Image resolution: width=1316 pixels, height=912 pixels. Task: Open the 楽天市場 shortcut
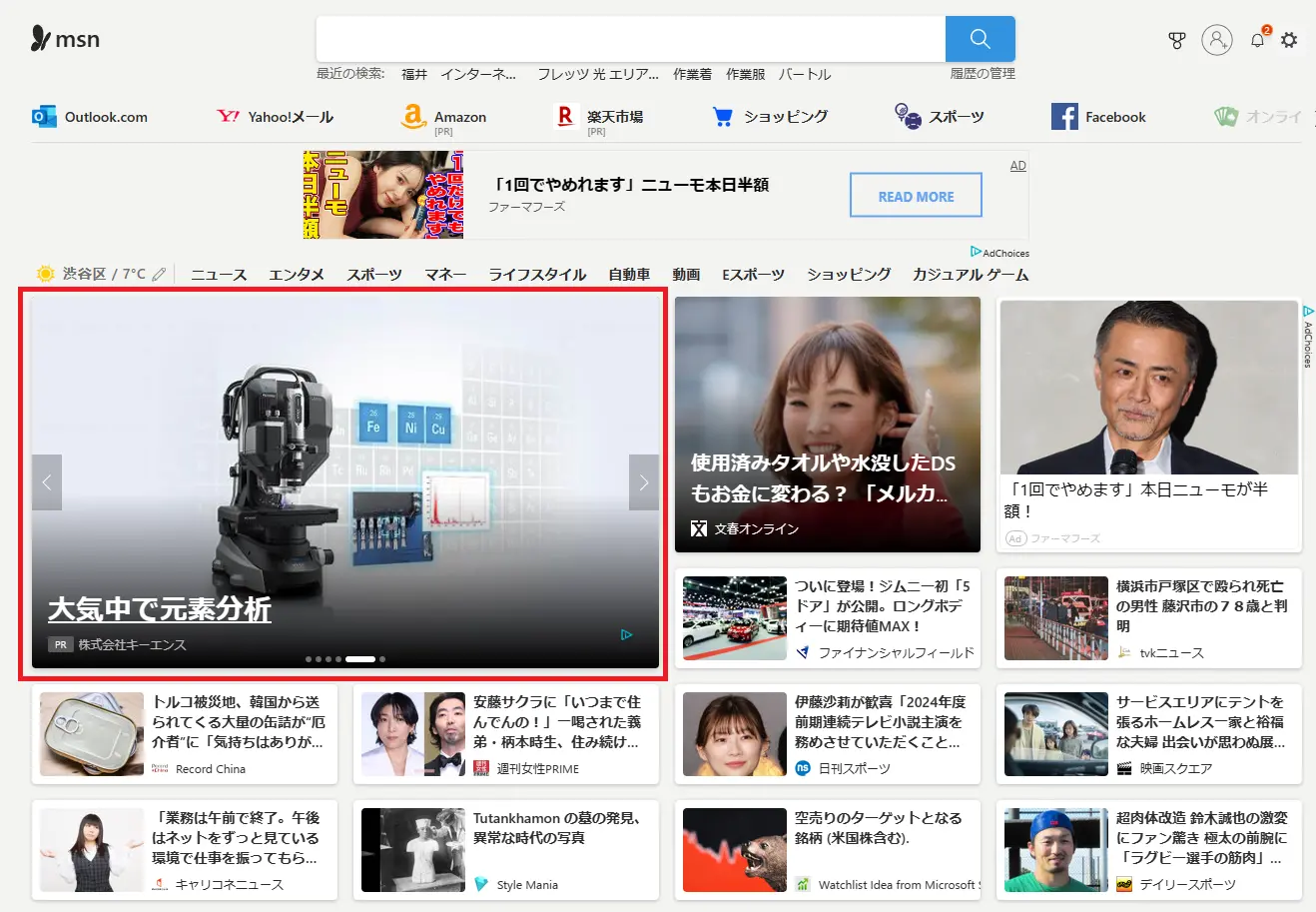point(599,119)
